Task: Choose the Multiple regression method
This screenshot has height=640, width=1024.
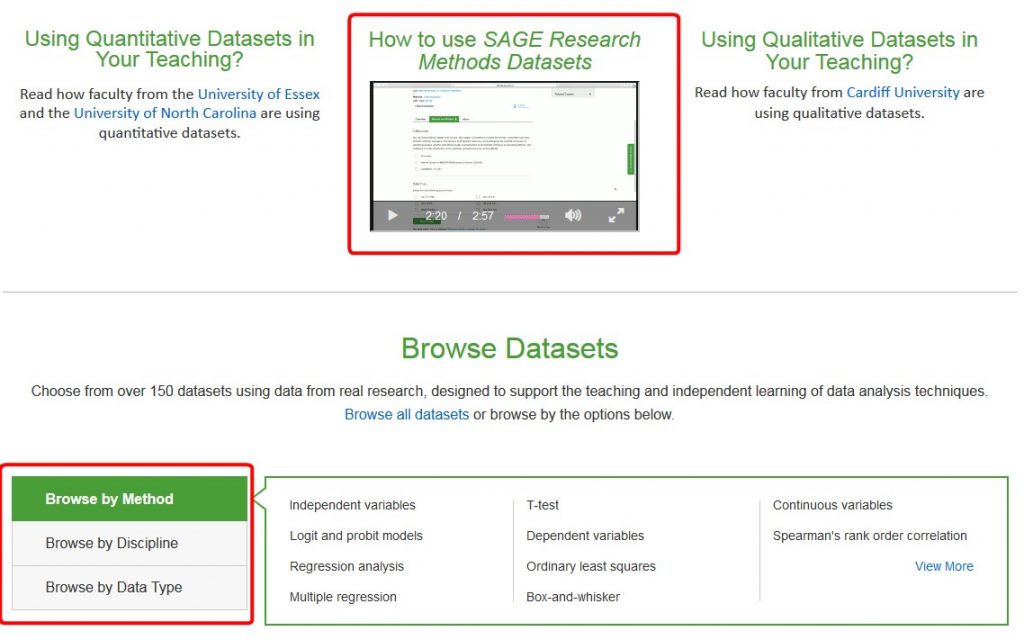Action: 343,597
